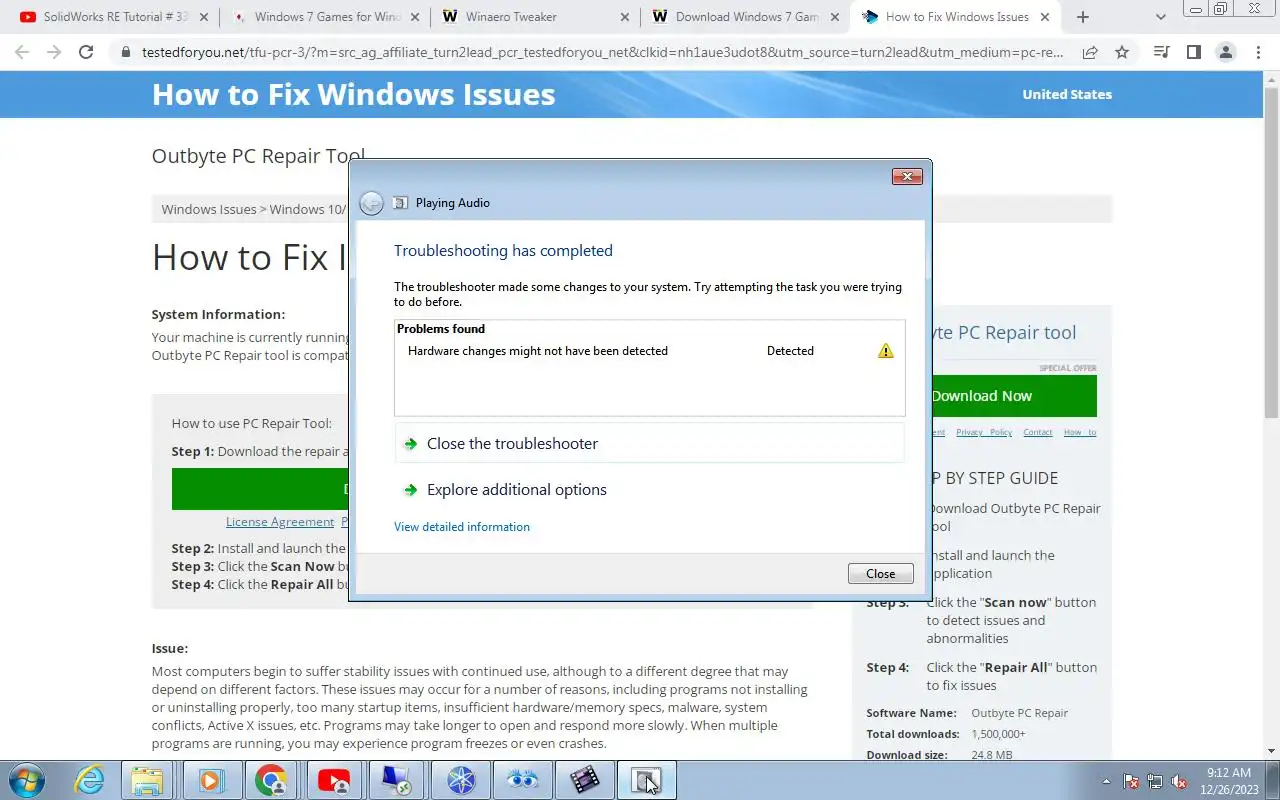Launch Internet Explorer from the taskbar

click(x=90, y=780)
